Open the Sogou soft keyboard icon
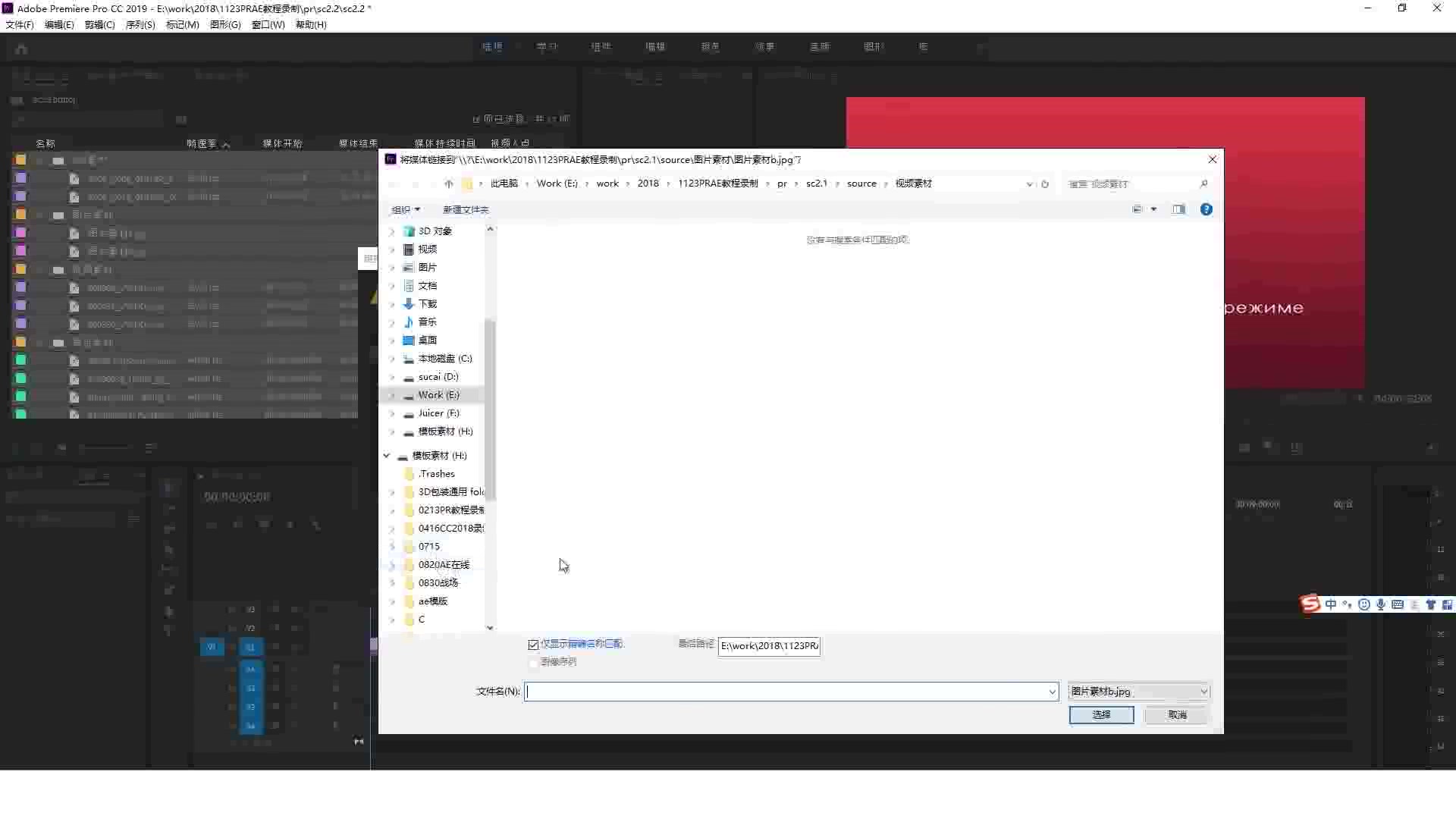1456x819 pixels. click(x=1398, y=604)
